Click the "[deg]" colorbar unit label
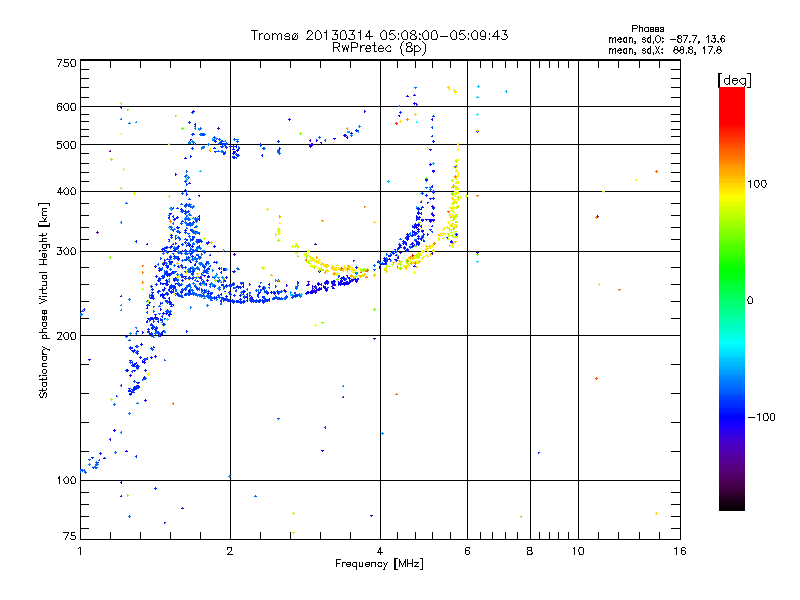The image size is (800, 600). coord(734,81)
